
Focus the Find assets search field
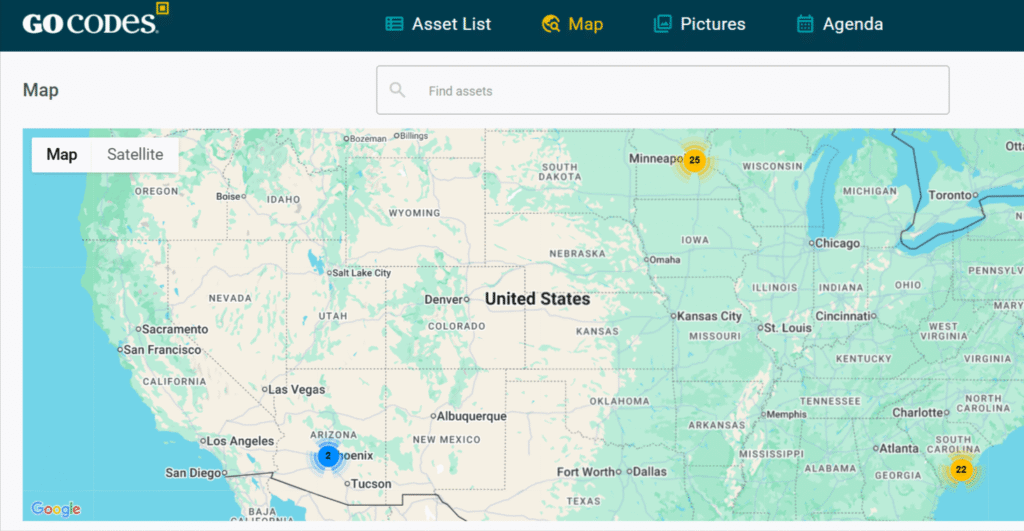click(x=662, y=90)
